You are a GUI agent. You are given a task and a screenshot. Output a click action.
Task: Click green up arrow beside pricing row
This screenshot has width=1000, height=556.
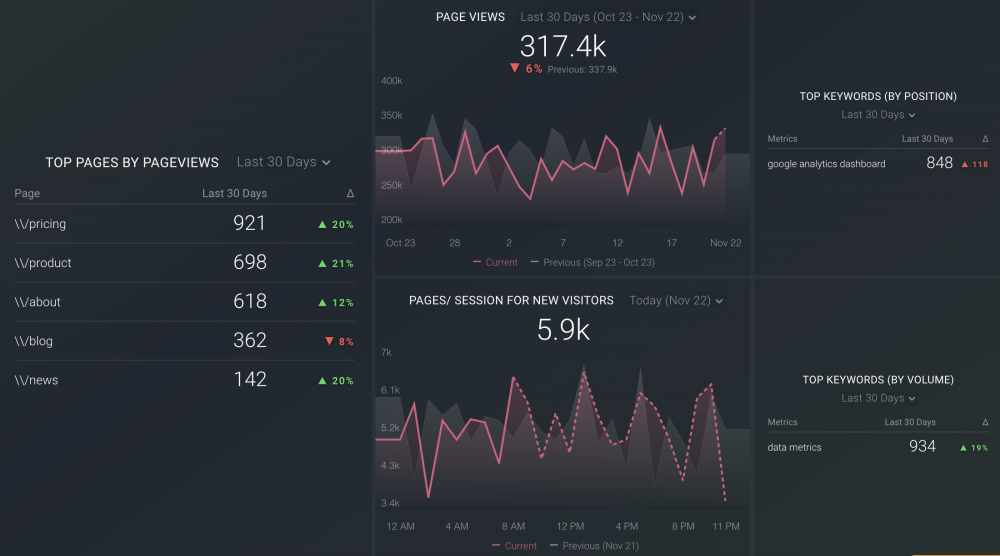[322, 225]
